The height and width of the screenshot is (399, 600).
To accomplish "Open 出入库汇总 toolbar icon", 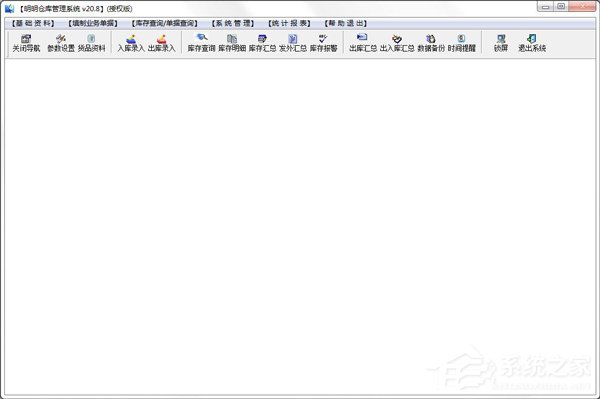I will point(397,43).
